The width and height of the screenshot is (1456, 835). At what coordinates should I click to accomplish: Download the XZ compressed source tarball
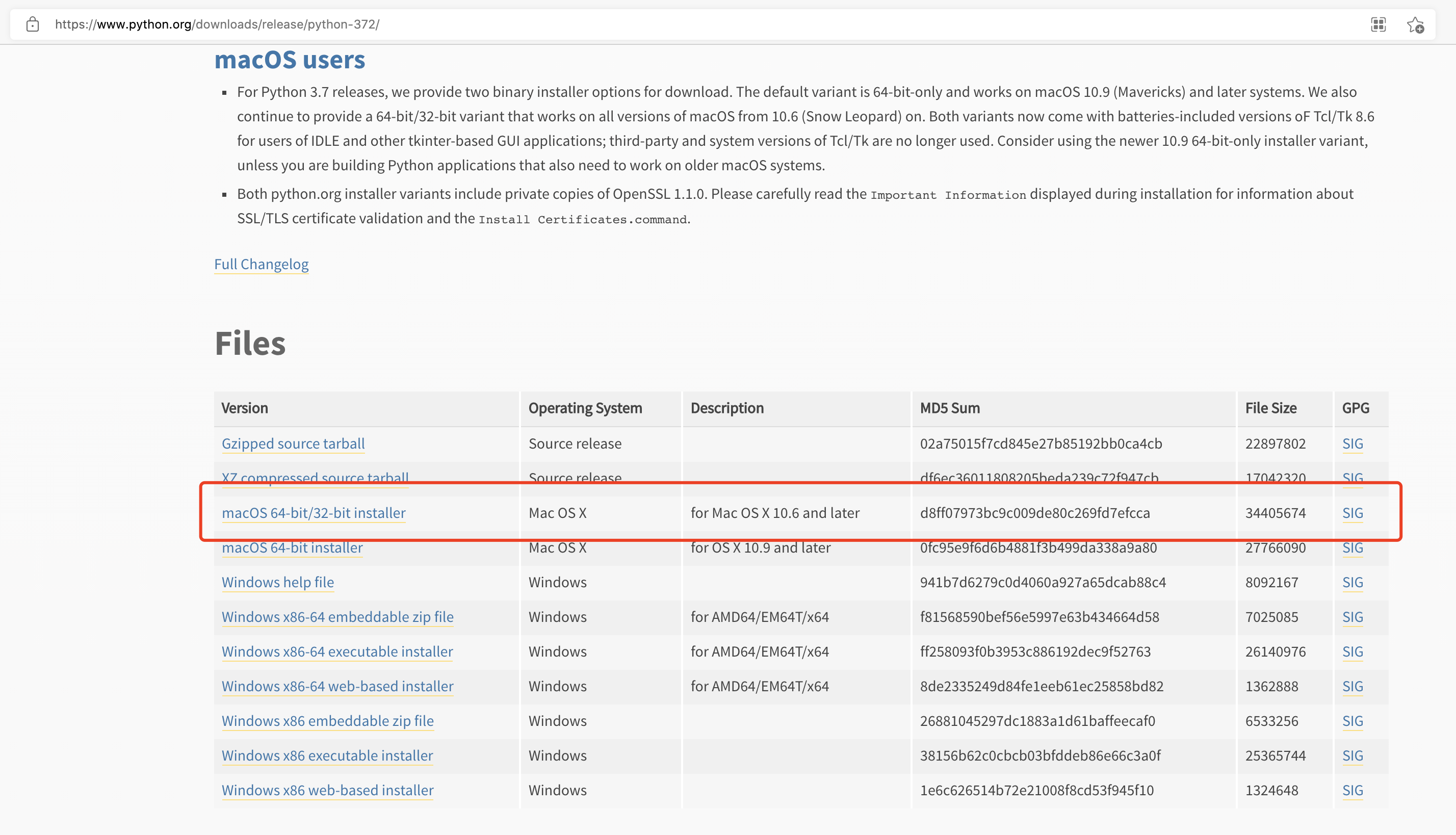(x=315, y=478)
